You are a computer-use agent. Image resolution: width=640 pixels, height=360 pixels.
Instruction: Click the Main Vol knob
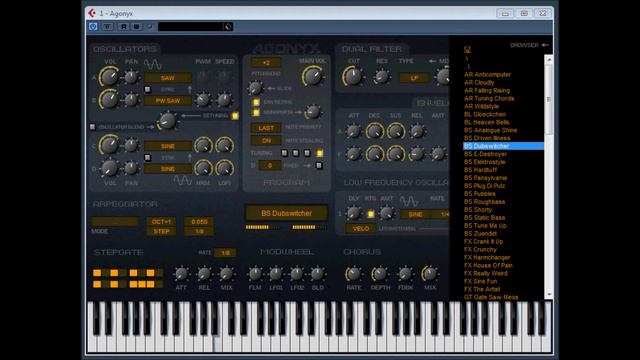(x=313, y=76)
